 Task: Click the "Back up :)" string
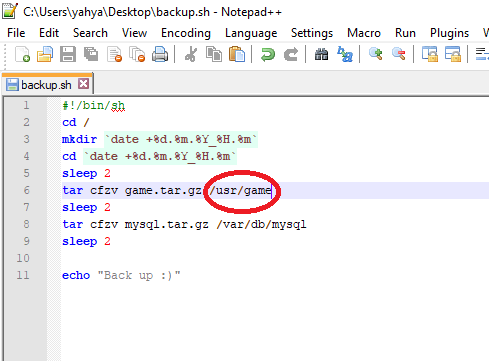(x=139, y=276)
